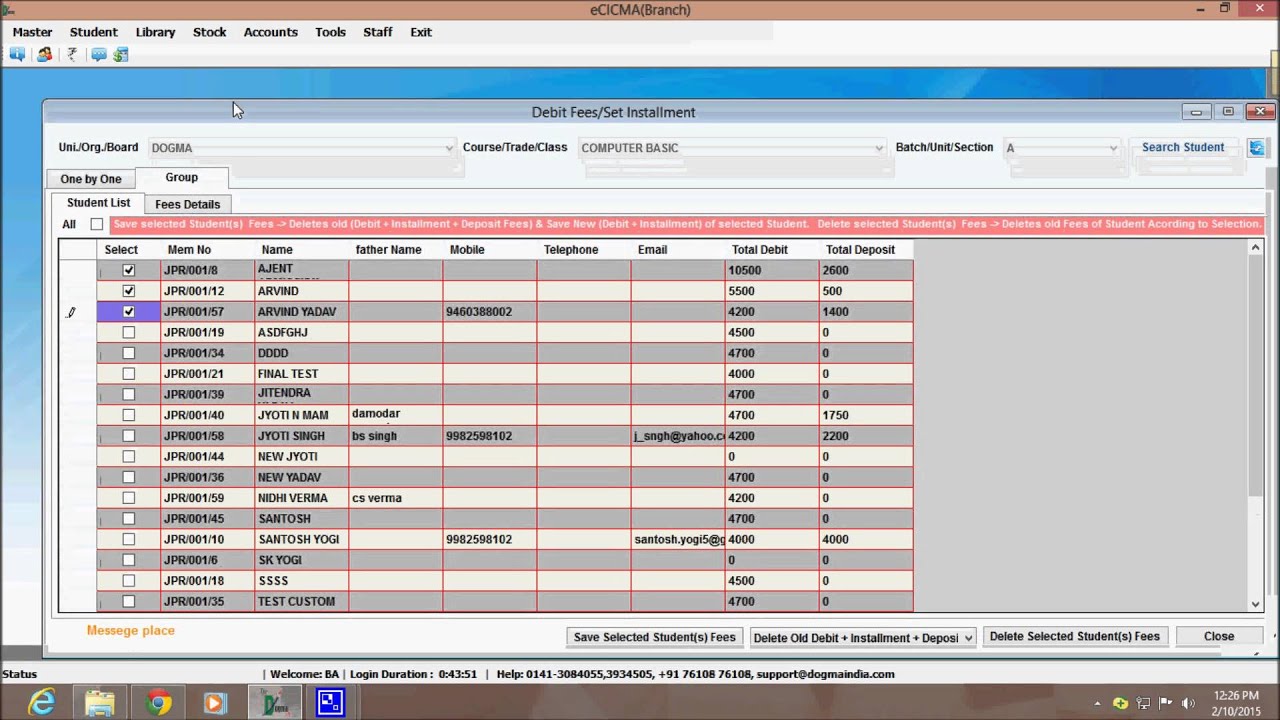
Task: Open the Tools menu
Action: coord(330,32)
